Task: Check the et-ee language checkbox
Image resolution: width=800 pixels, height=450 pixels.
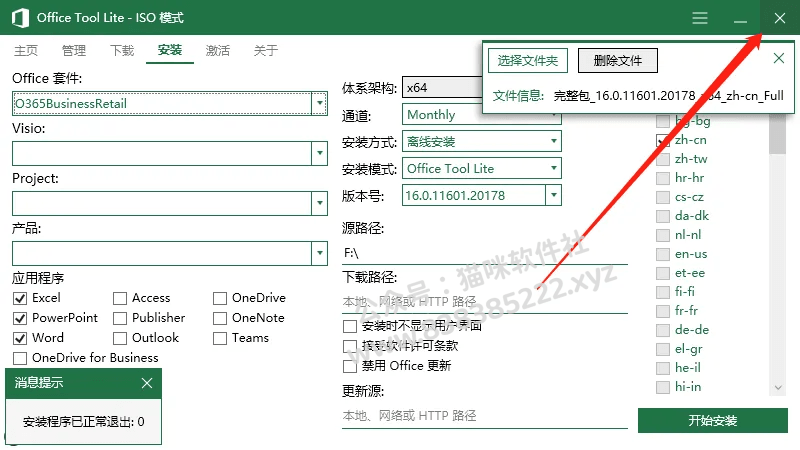Action: point(663,273)
